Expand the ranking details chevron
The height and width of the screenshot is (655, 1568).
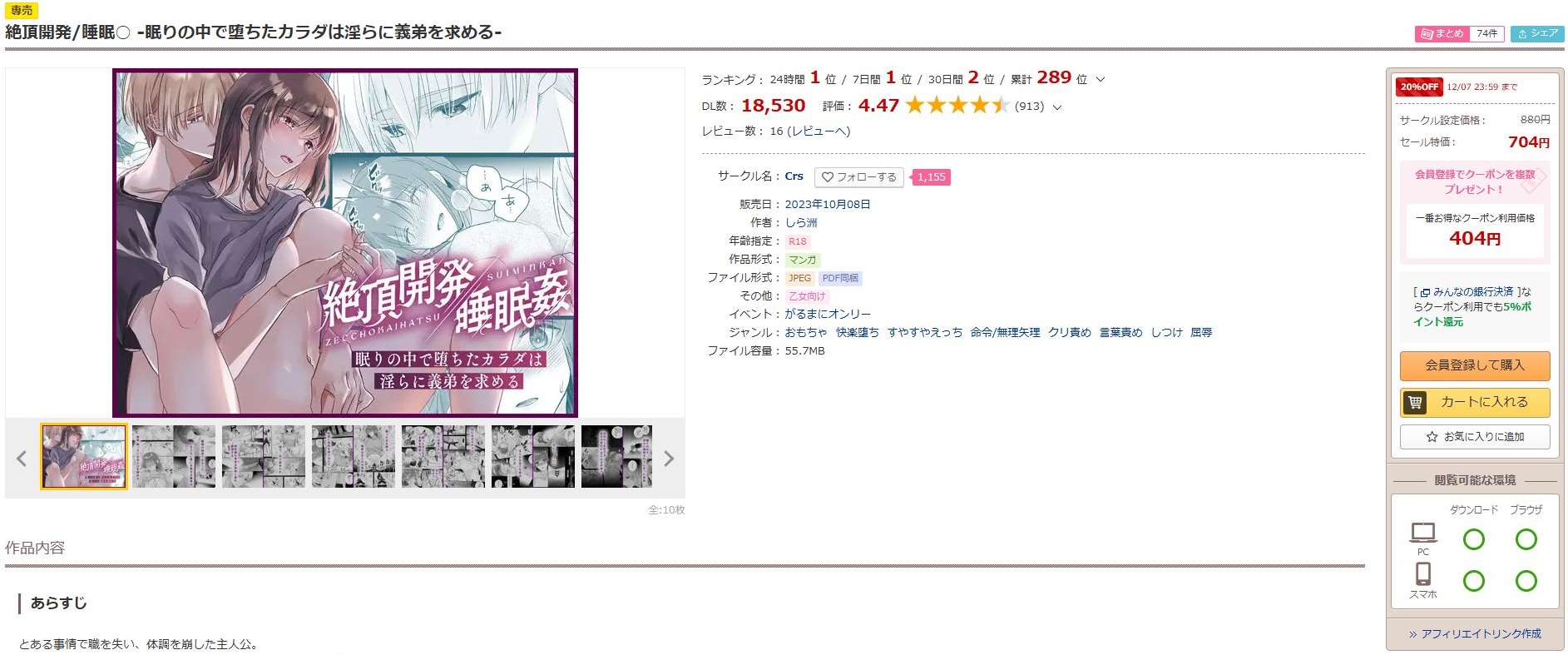coord(1101,80)
